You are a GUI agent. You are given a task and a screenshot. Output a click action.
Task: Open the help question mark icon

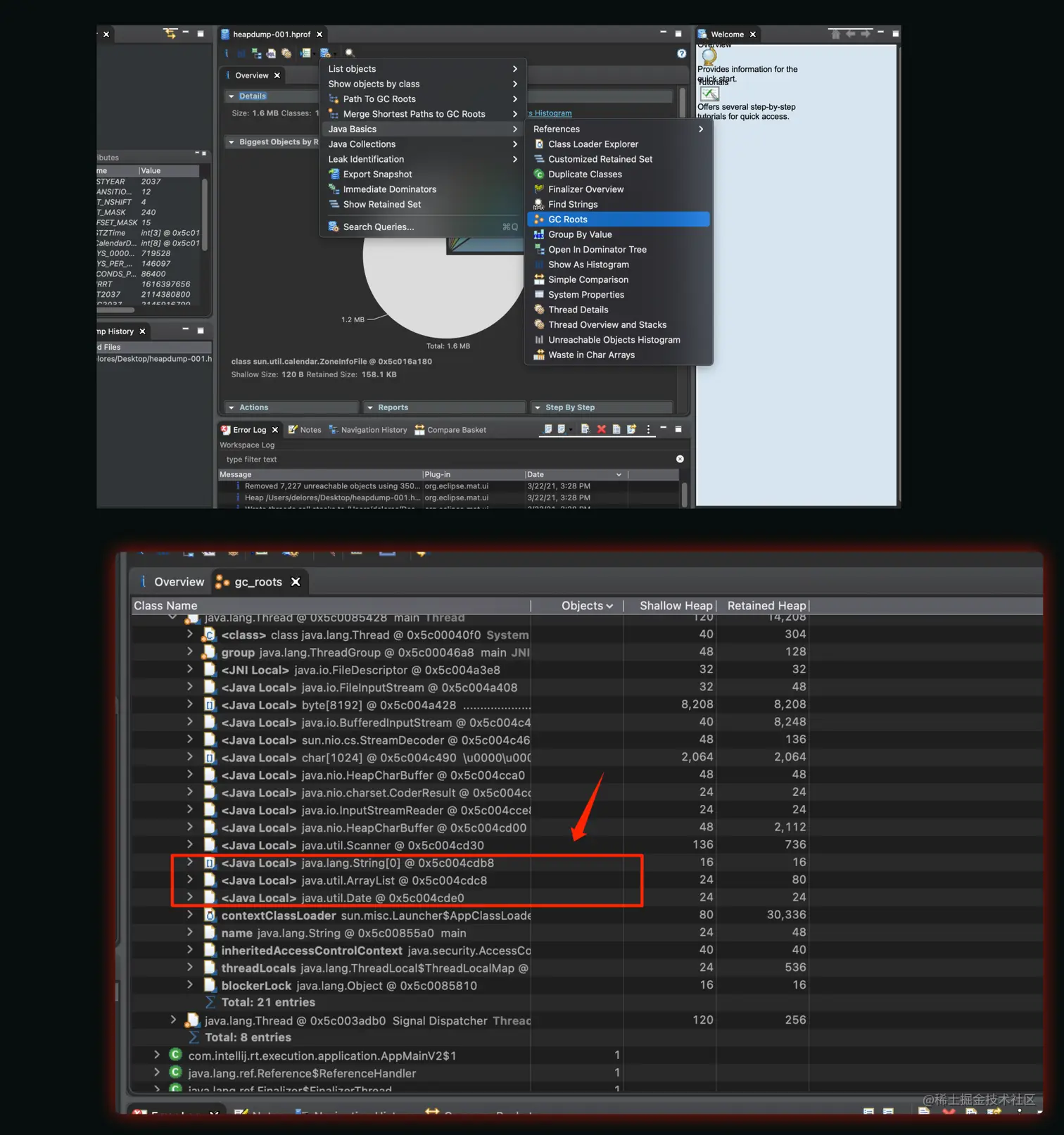pyautogui.click(x=681, y=53)
